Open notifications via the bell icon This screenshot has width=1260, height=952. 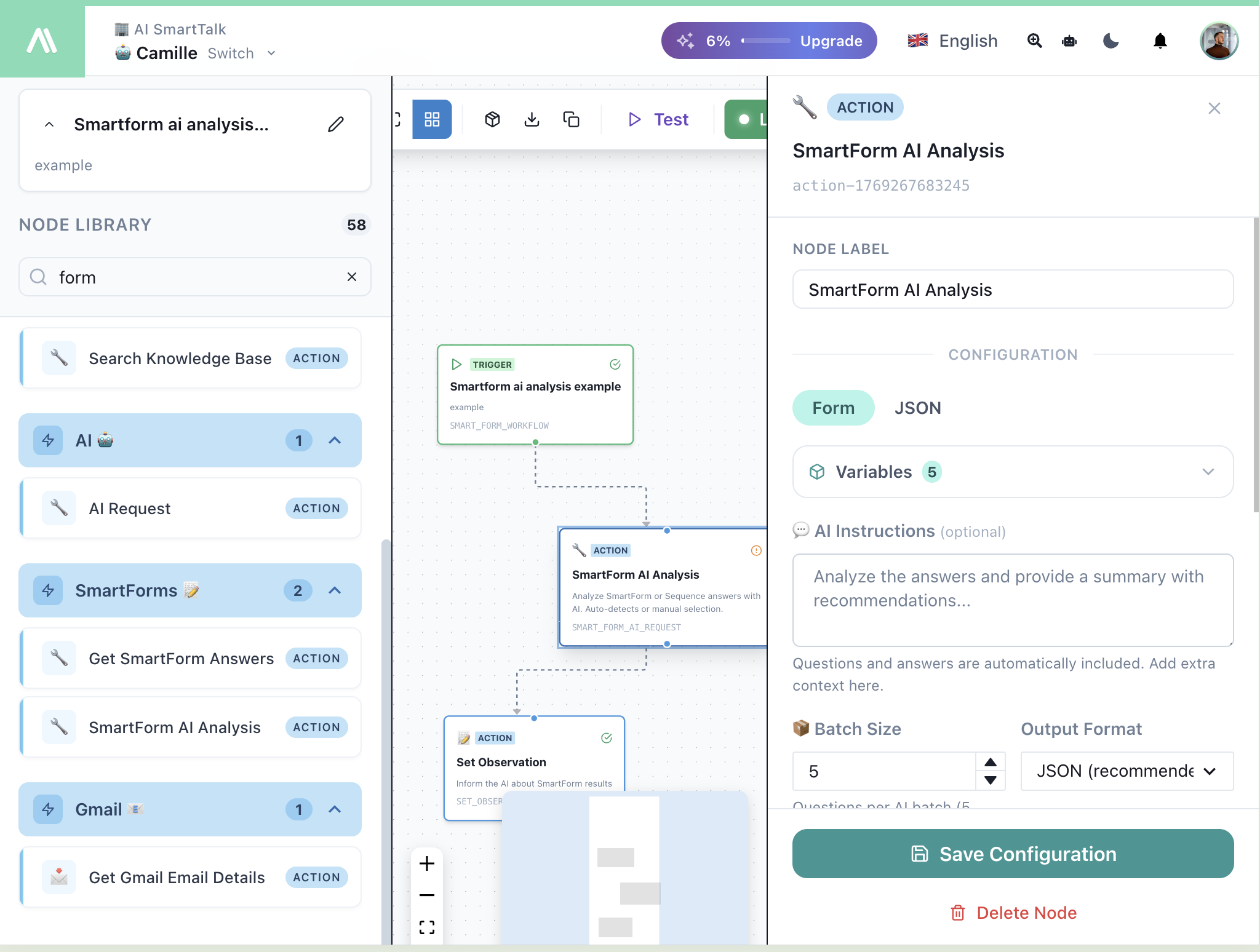(x=1160, y=41)
